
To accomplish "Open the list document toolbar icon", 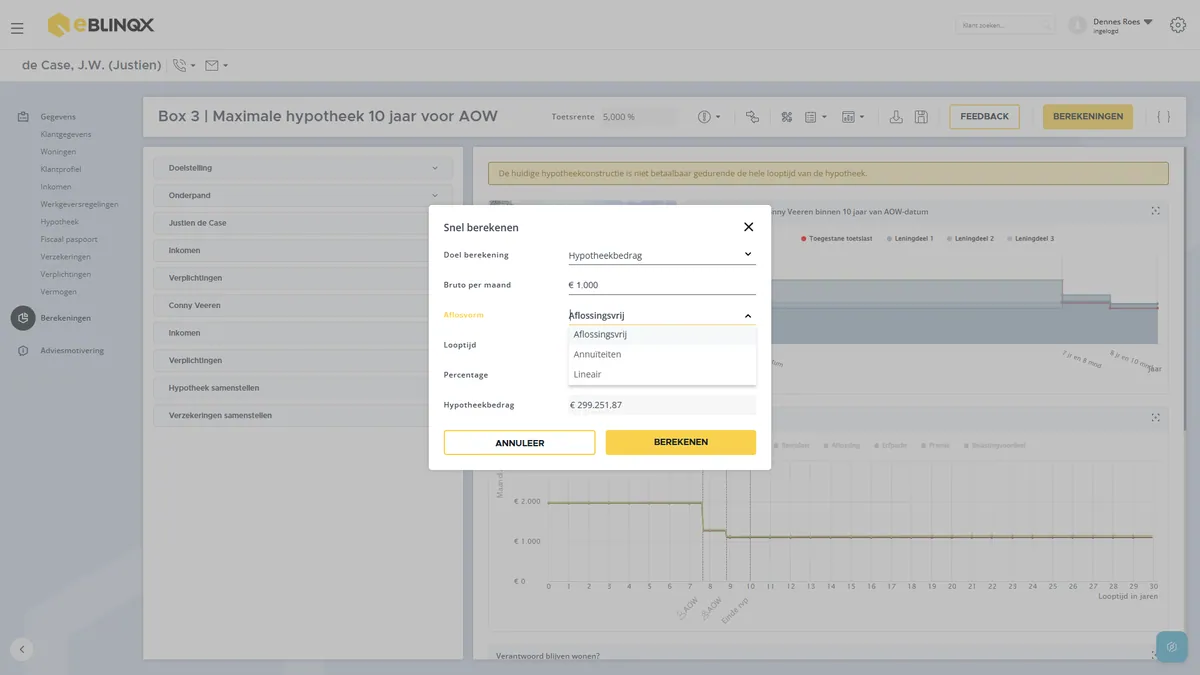I will (x=811, y=117).
